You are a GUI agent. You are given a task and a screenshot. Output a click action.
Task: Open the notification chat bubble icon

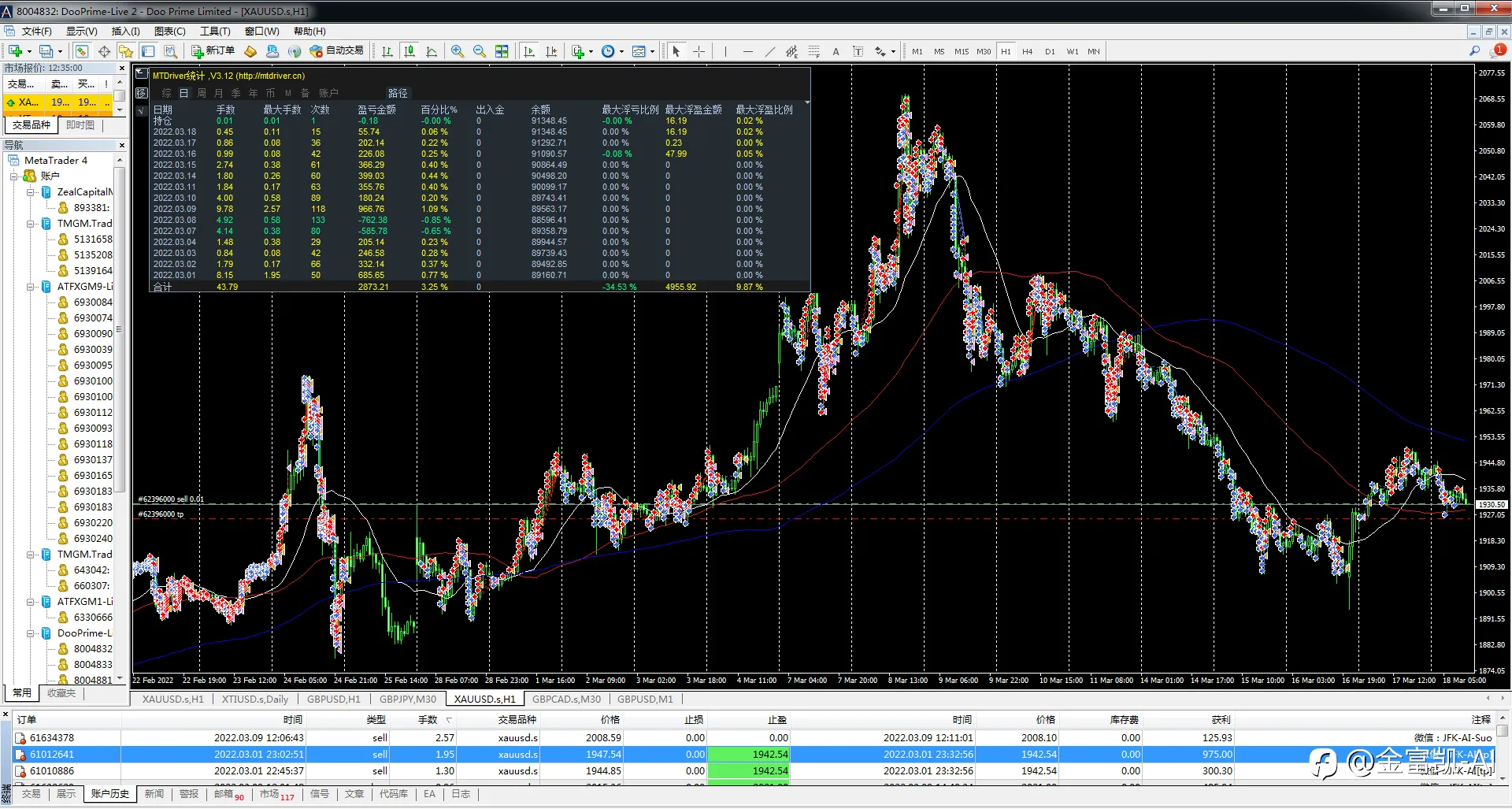(1497, 51)
